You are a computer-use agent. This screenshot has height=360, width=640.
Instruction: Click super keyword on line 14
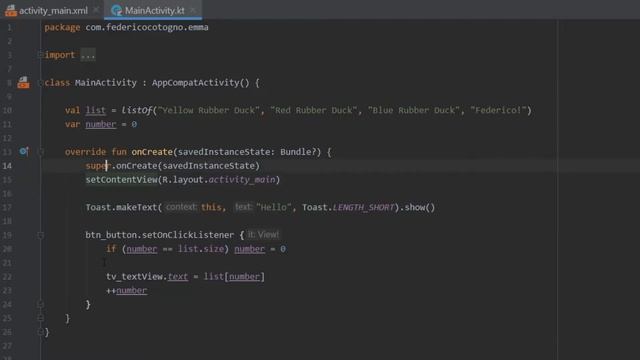[x=98, y=166]
